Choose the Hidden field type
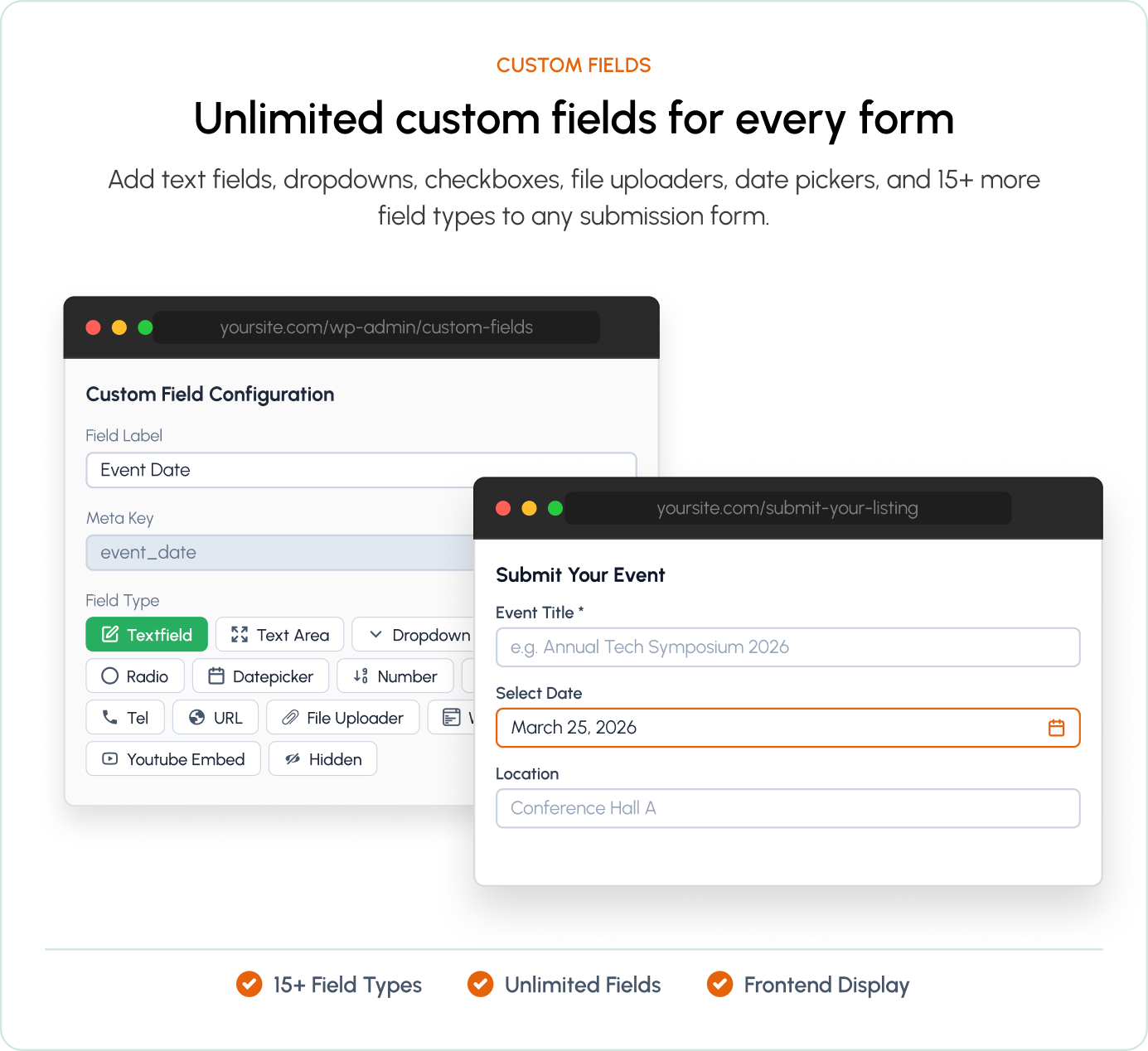 [x=323, y=759]
